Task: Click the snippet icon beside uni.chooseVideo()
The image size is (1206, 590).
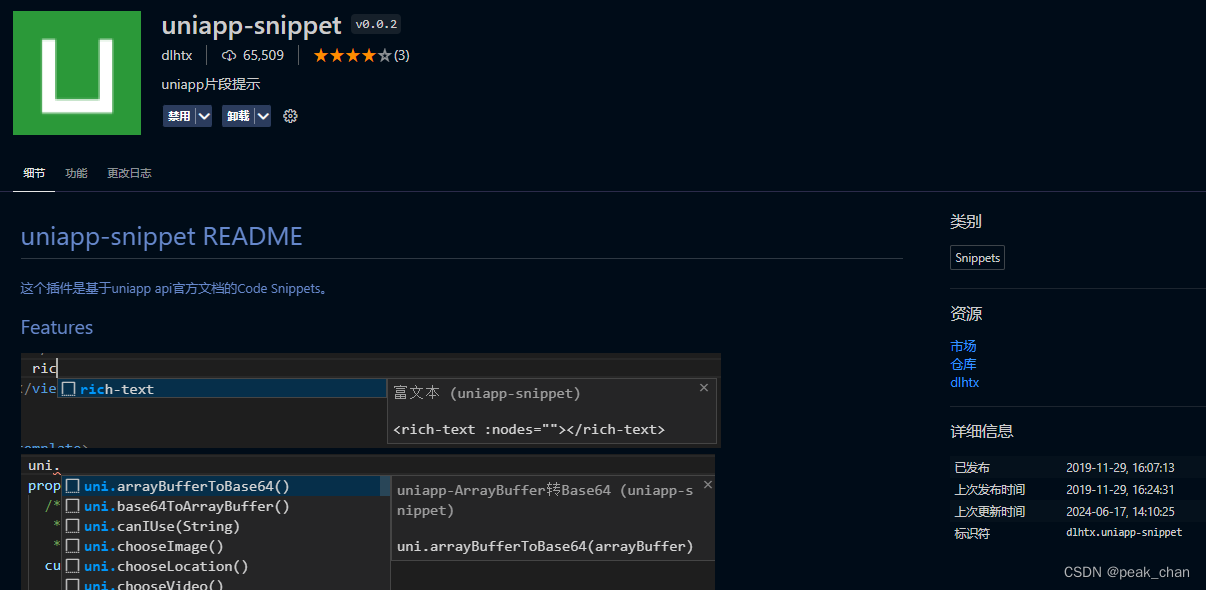Action: point(73,585)
